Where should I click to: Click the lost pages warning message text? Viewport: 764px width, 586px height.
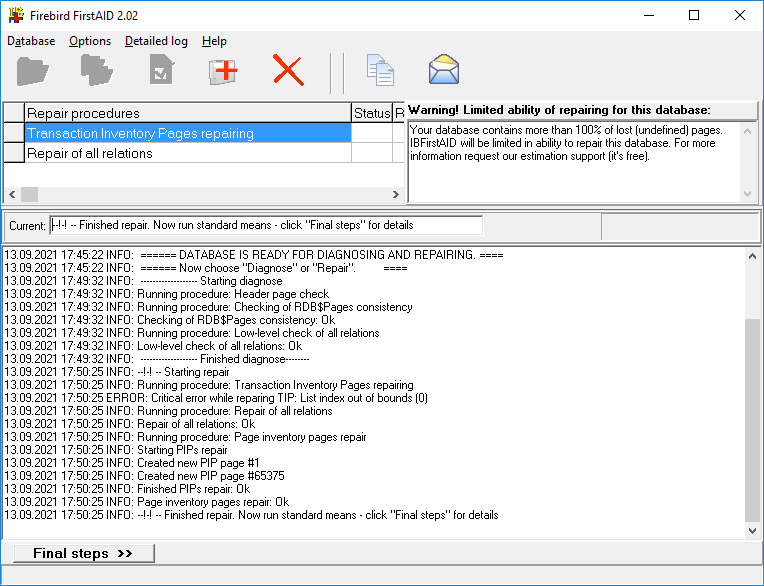(x=566, y=143)
